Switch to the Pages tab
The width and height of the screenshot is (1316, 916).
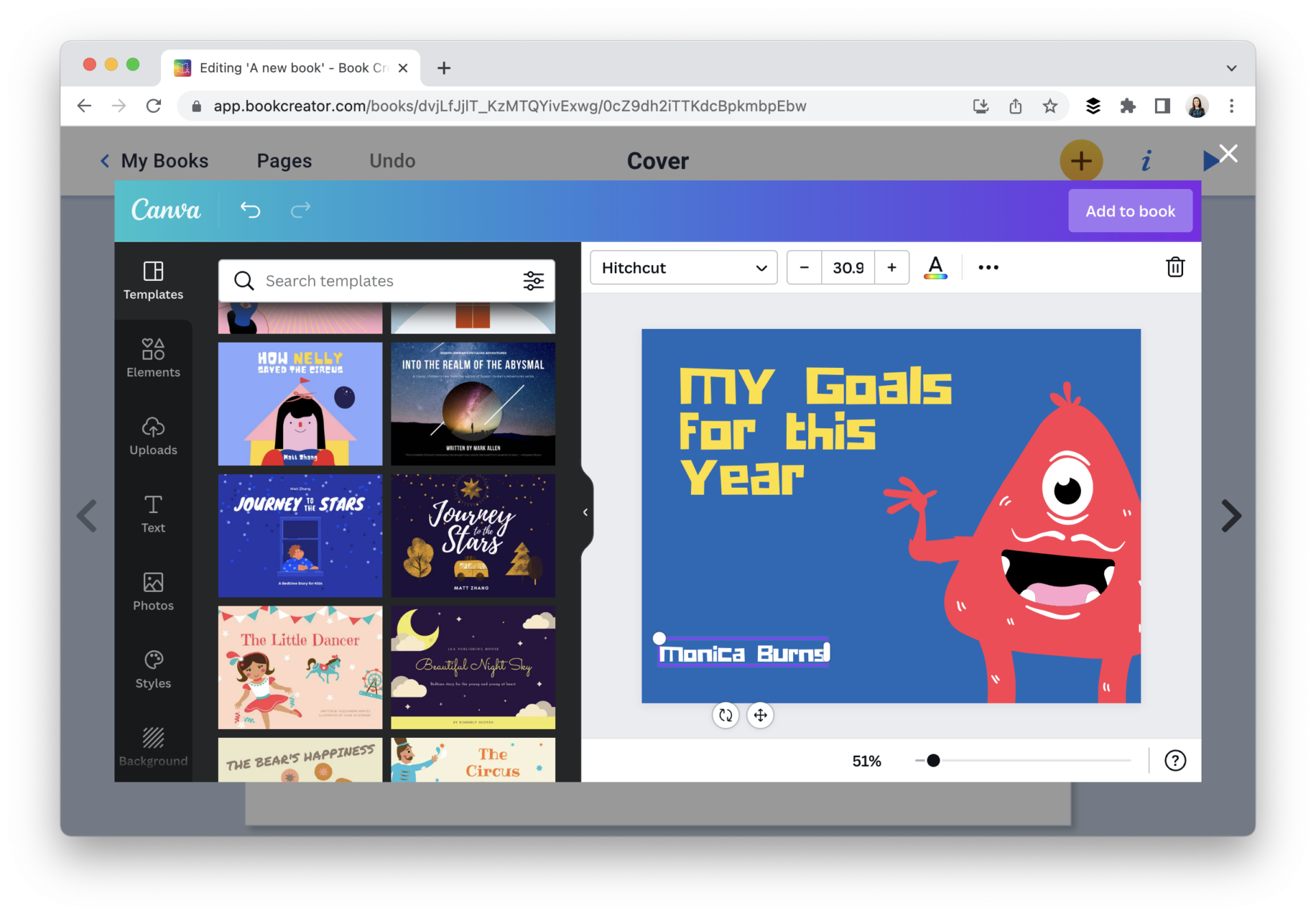[x=284, y=160]
